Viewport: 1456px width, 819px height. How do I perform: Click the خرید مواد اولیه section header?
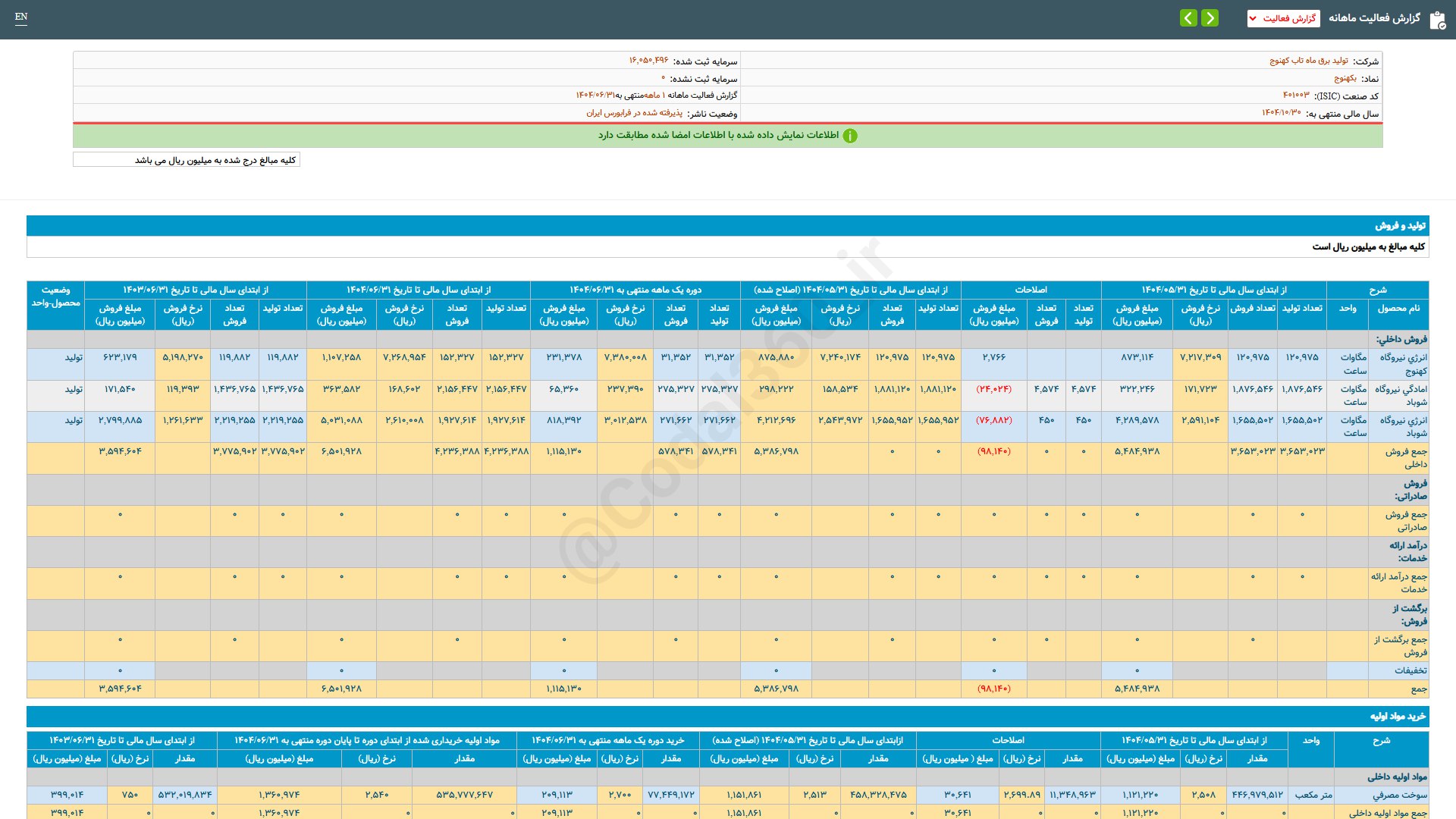pyautogui.click(x=1398, y=717)
